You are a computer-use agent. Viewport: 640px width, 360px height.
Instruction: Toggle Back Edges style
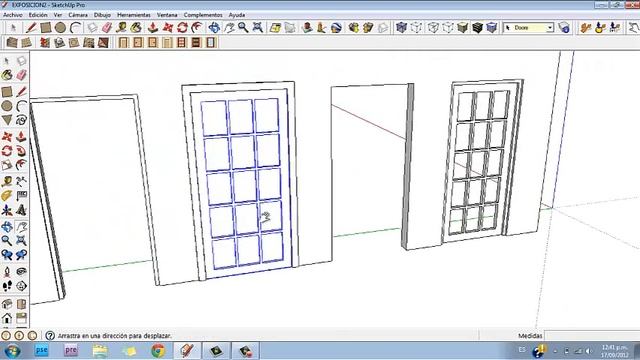pos(416,28)
